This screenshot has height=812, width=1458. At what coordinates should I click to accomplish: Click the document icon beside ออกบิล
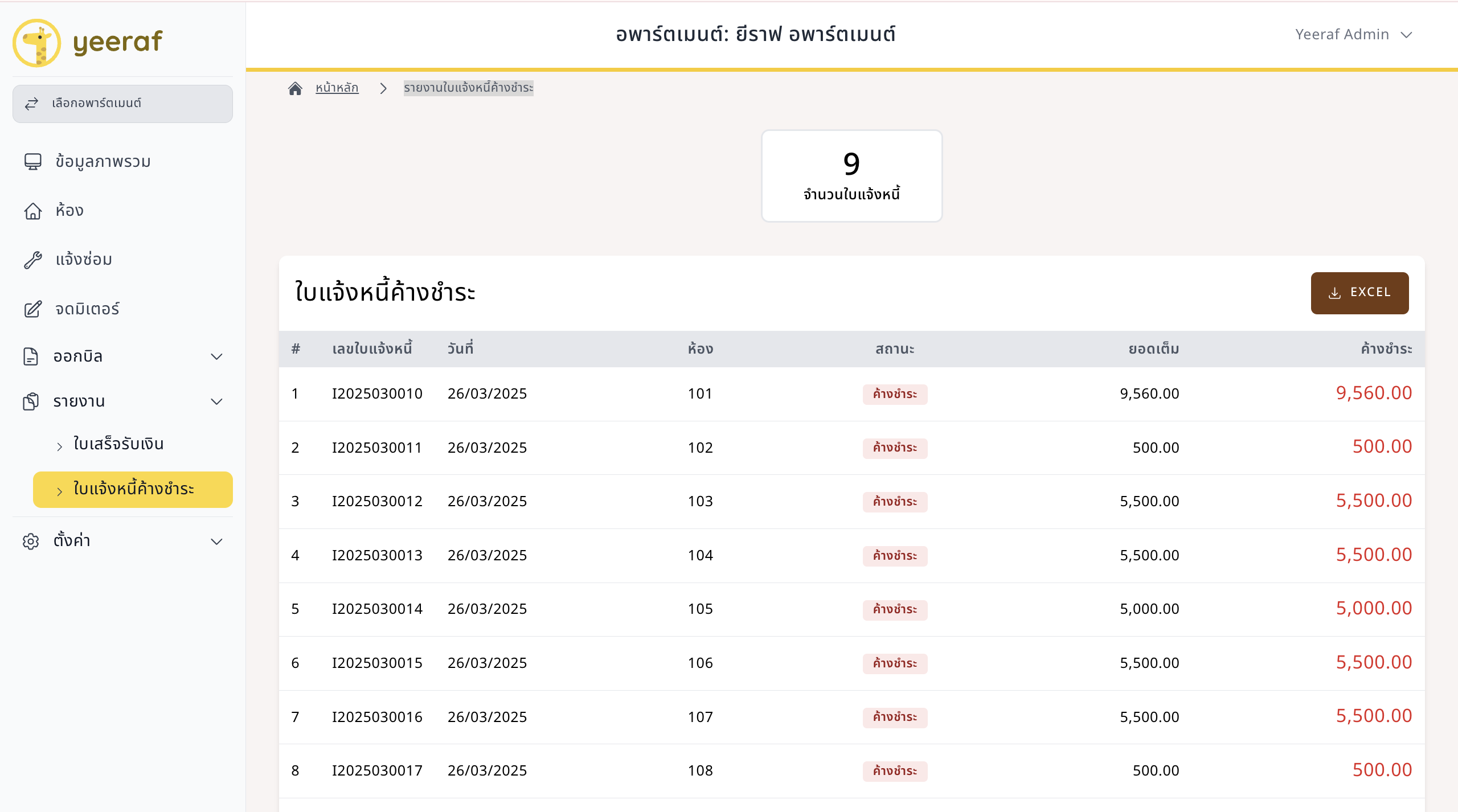pos(31,356)
